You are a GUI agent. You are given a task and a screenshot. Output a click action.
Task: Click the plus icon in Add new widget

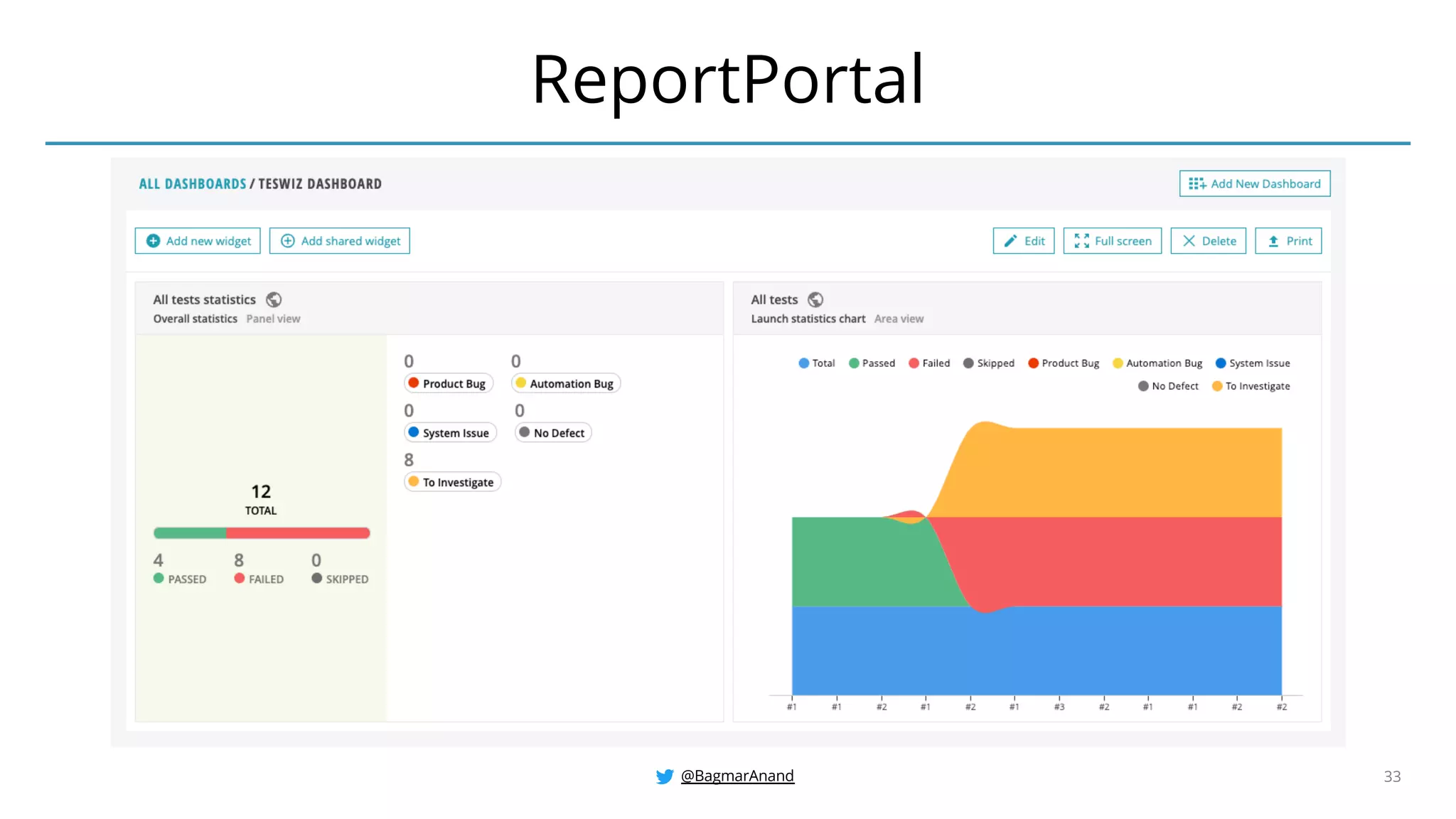153,241
